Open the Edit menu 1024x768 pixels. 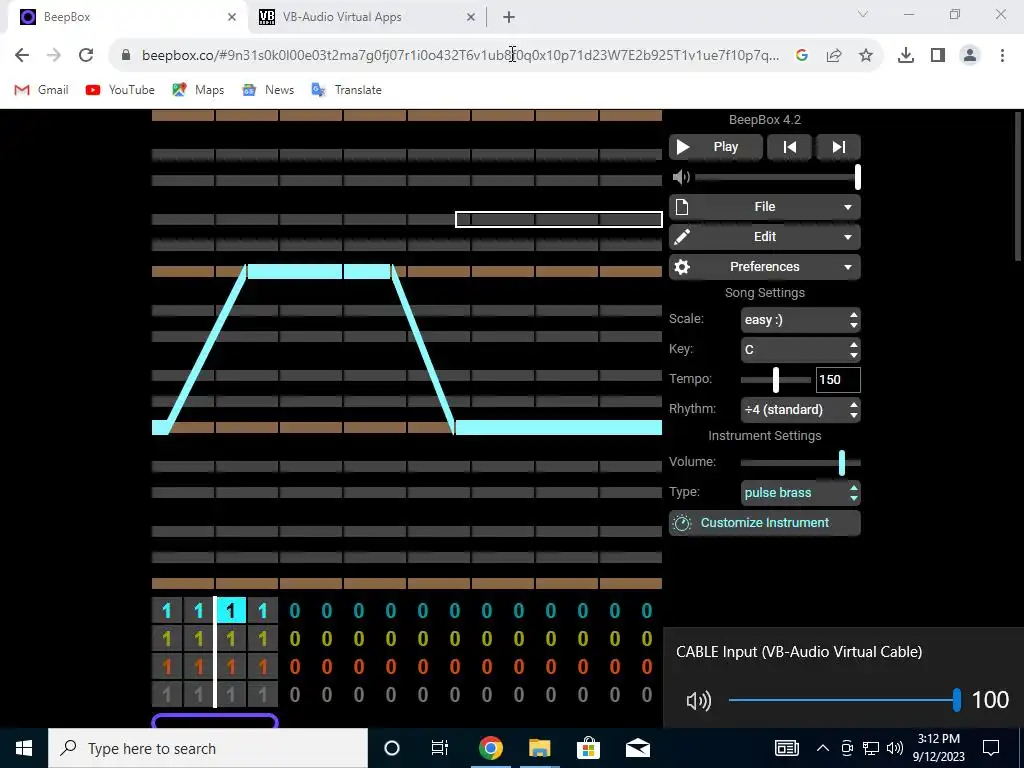coord(764,237)
